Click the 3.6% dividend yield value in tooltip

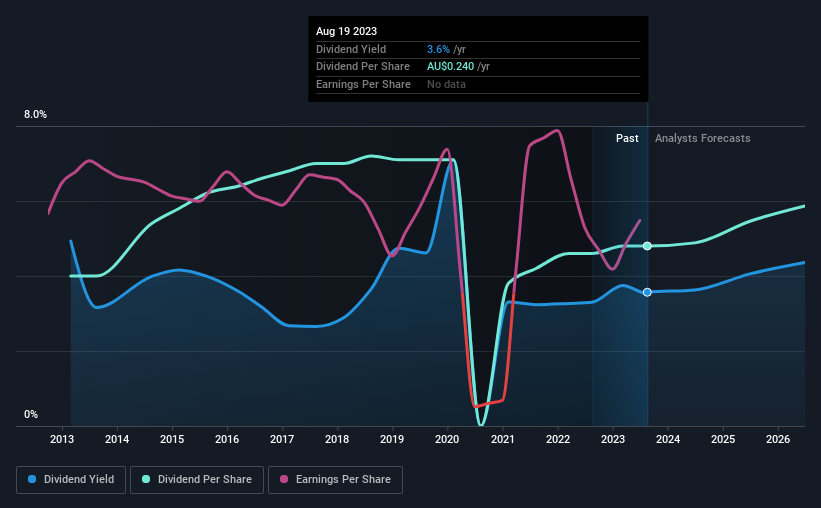[x=438, y=49]
